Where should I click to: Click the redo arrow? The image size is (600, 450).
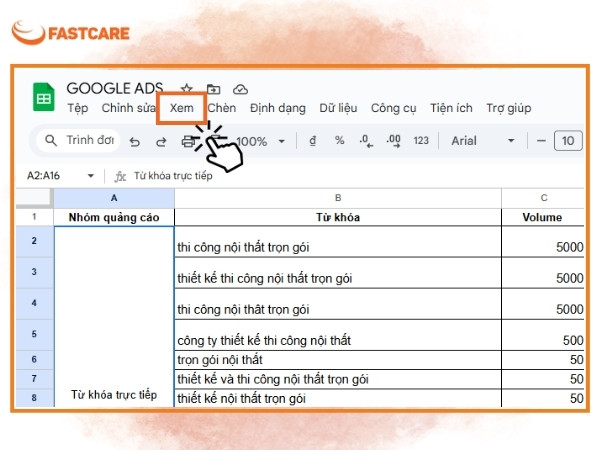click(x=161, y=142)
